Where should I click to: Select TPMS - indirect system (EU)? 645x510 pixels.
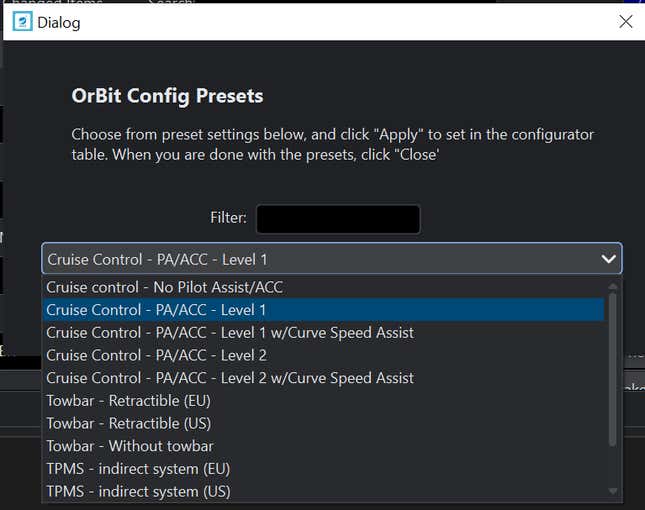[x=138, y=469]
